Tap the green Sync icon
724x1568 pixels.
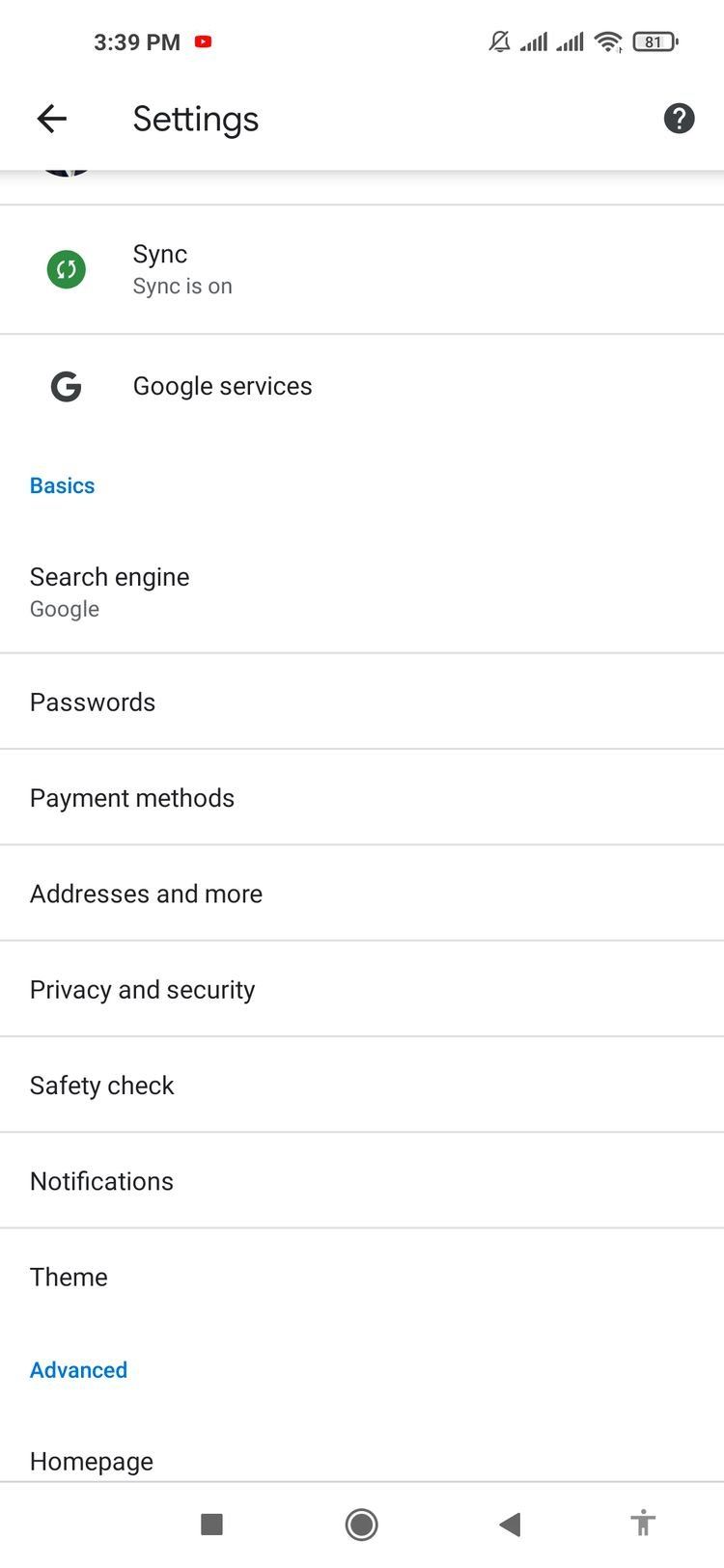click(67, 269)
